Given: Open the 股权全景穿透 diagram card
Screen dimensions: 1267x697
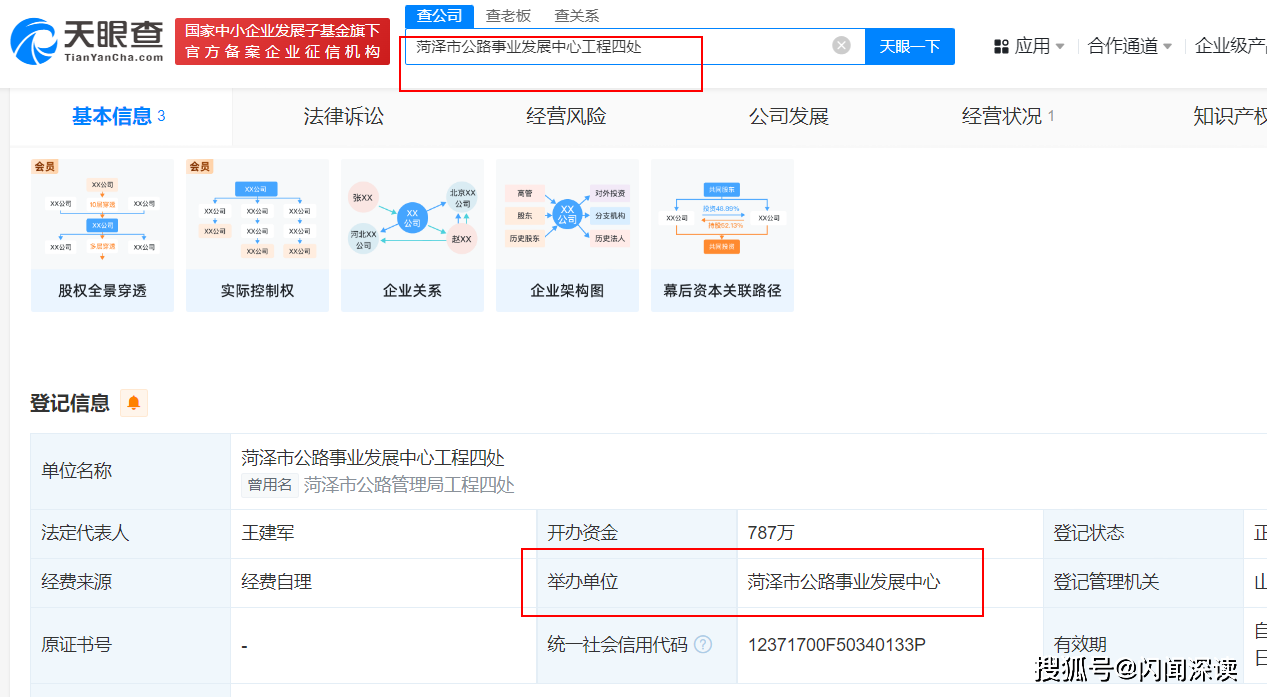Looking at the screenshot, I should 102,235.
